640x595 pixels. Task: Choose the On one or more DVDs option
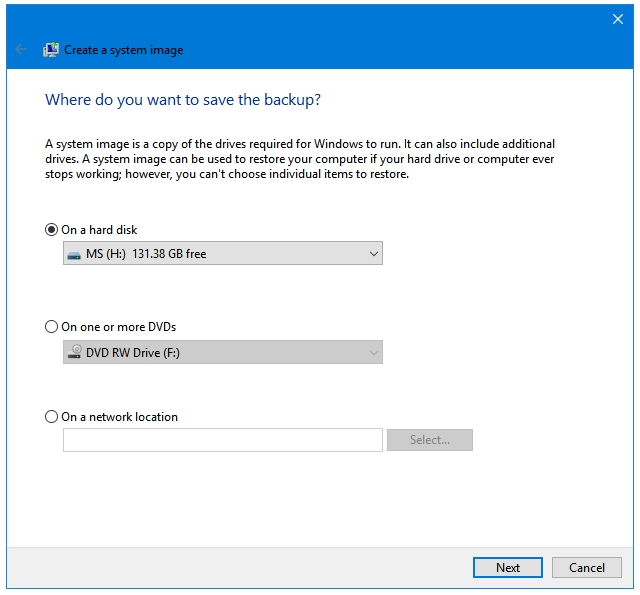click(51, 327)
